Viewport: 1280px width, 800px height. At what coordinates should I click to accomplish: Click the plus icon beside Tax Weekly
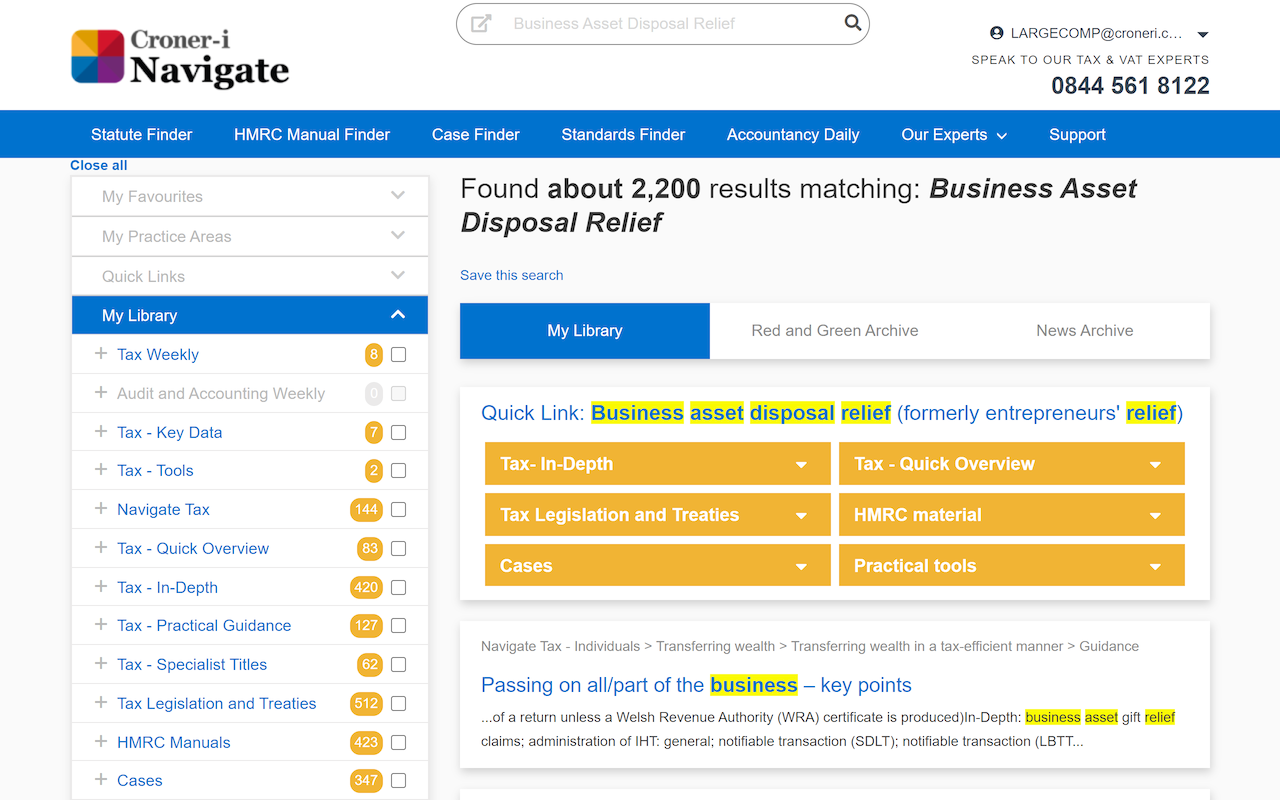100,354
